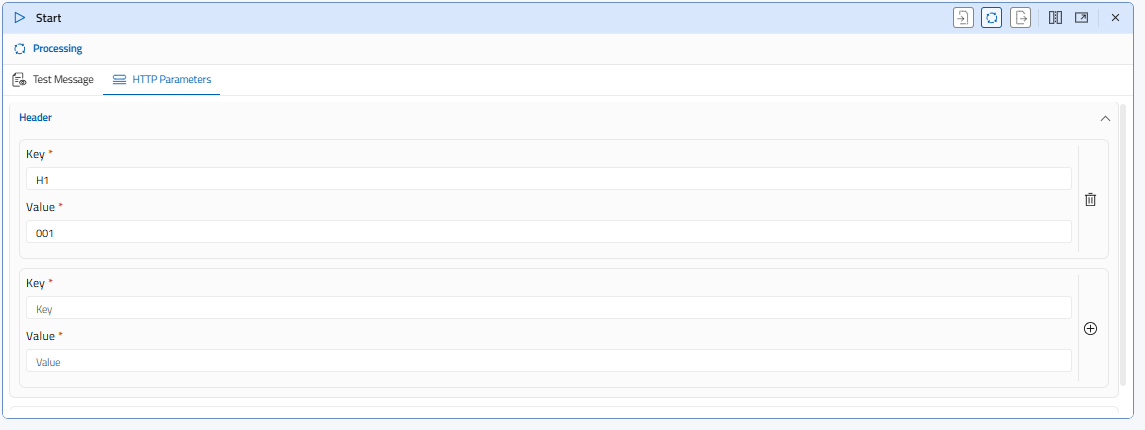The height and width of the screenshot is (430, 1145).
Task: Toggle the split column layout icon
Action: (x=1055, y=18)
